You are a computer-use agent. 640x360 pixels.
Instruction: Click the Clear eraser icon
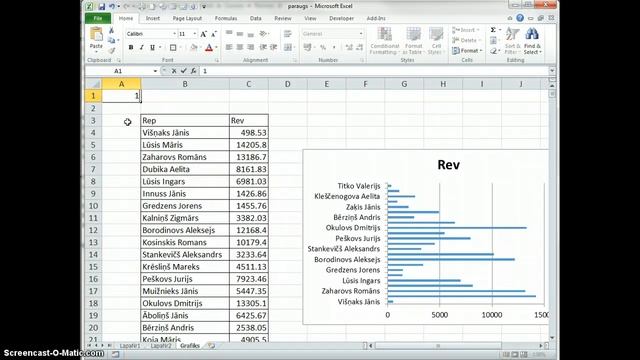tap(493, 51)
